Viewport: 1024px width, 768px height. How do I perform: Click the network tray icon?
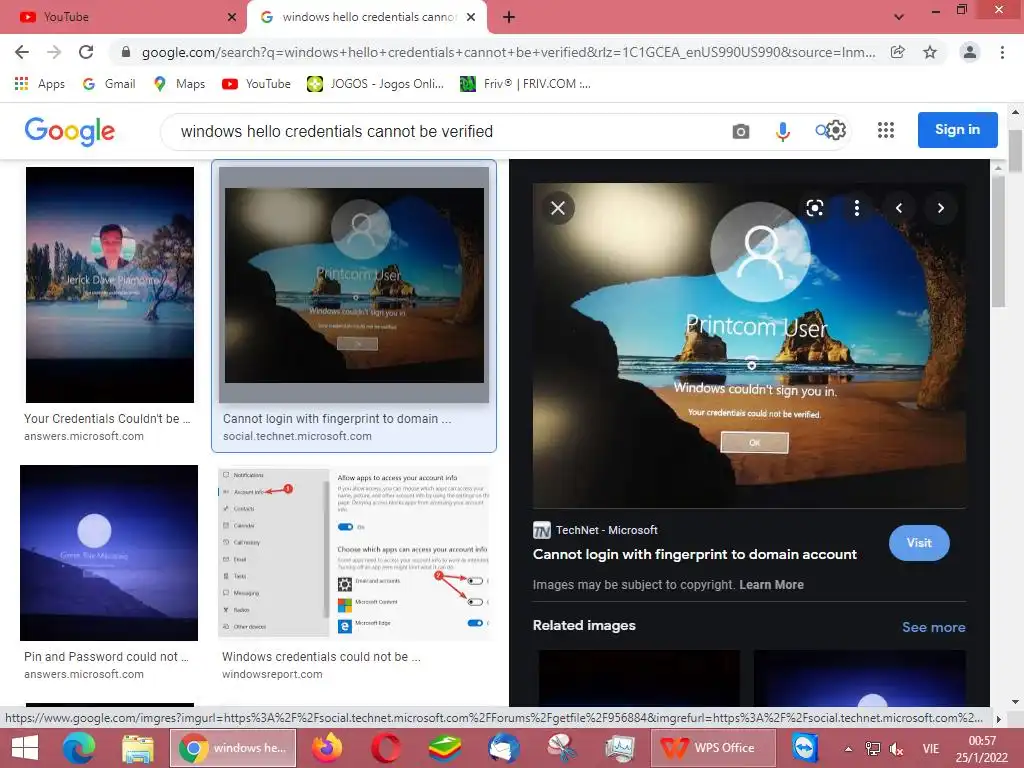tap(872, 749)
